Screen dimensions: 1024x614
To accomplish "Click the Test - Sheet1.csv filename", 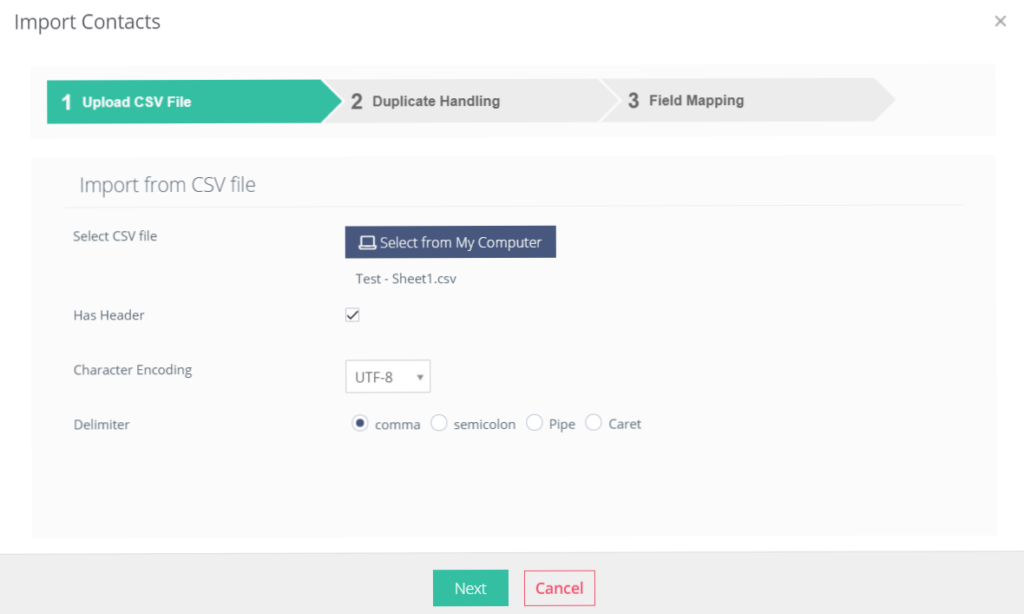I will (x=406, y=279).
